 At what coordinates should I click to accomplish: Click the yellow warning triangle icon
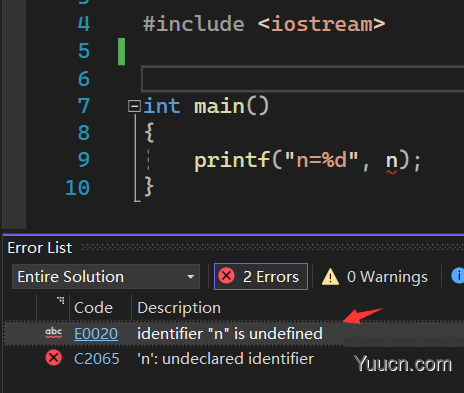pyautogui.click(x=330, y=277)
